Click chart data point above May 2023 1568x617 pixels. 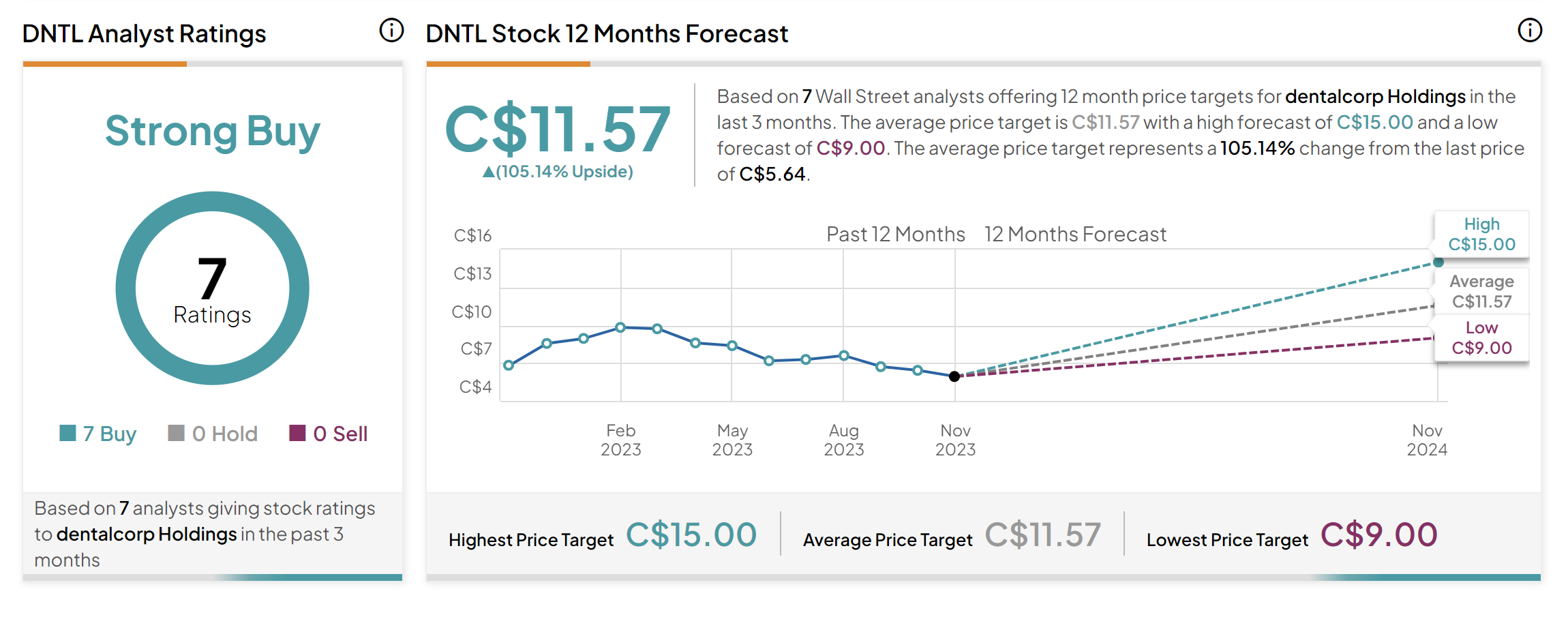tap(732, 346)
